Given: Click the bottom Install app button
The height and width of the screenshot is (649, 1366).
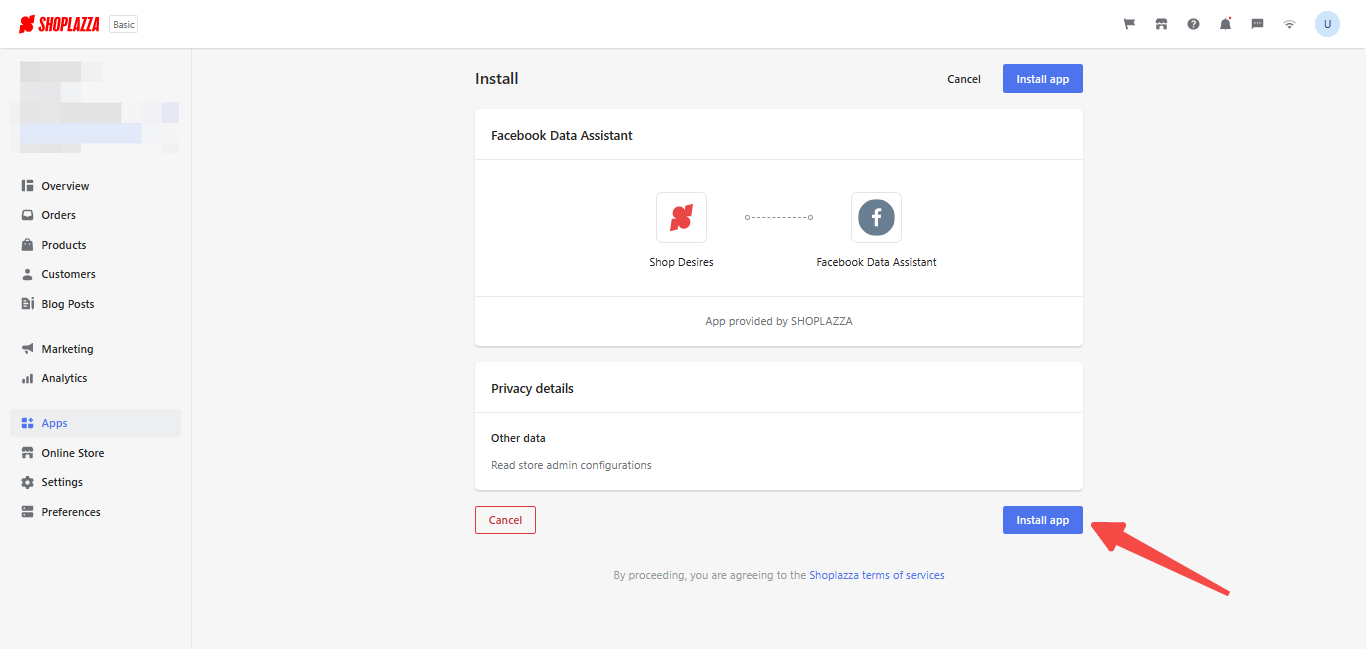Looking at the screenshot, I should coord(1043,520).
